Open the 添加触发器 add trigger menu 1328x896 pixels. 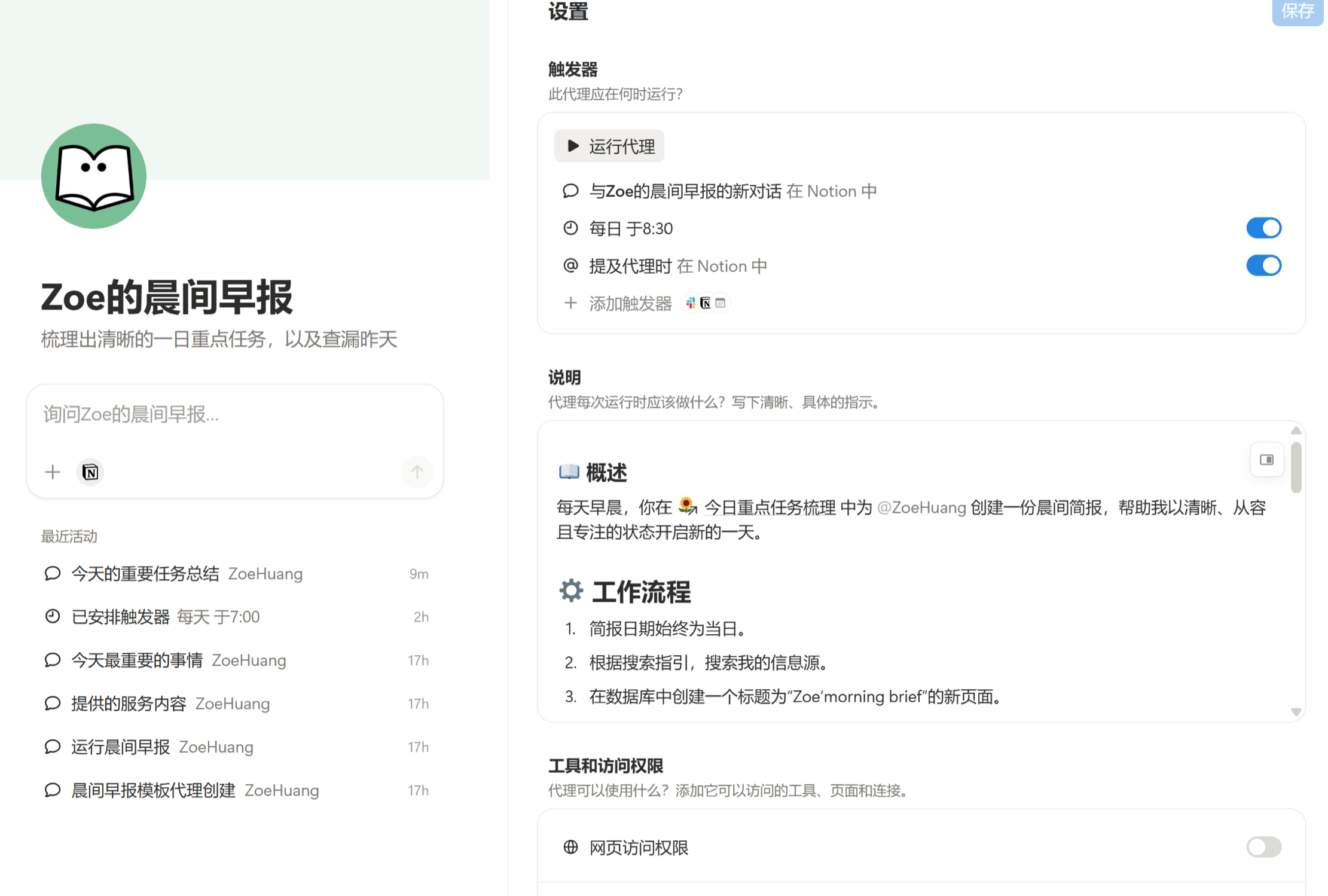(x=629, y=304)
